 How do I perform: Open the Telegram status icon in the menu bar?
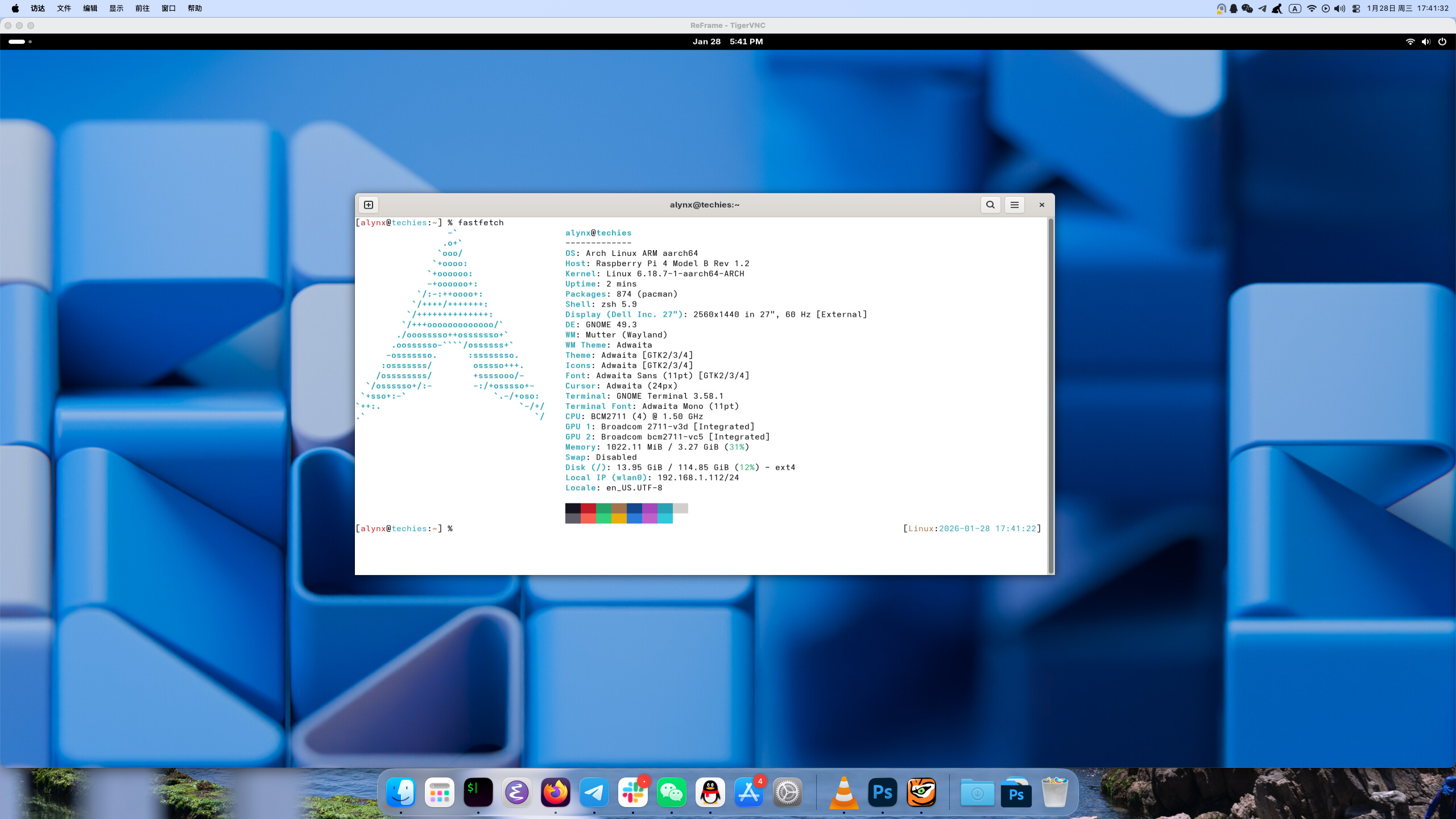(1262, 9)
